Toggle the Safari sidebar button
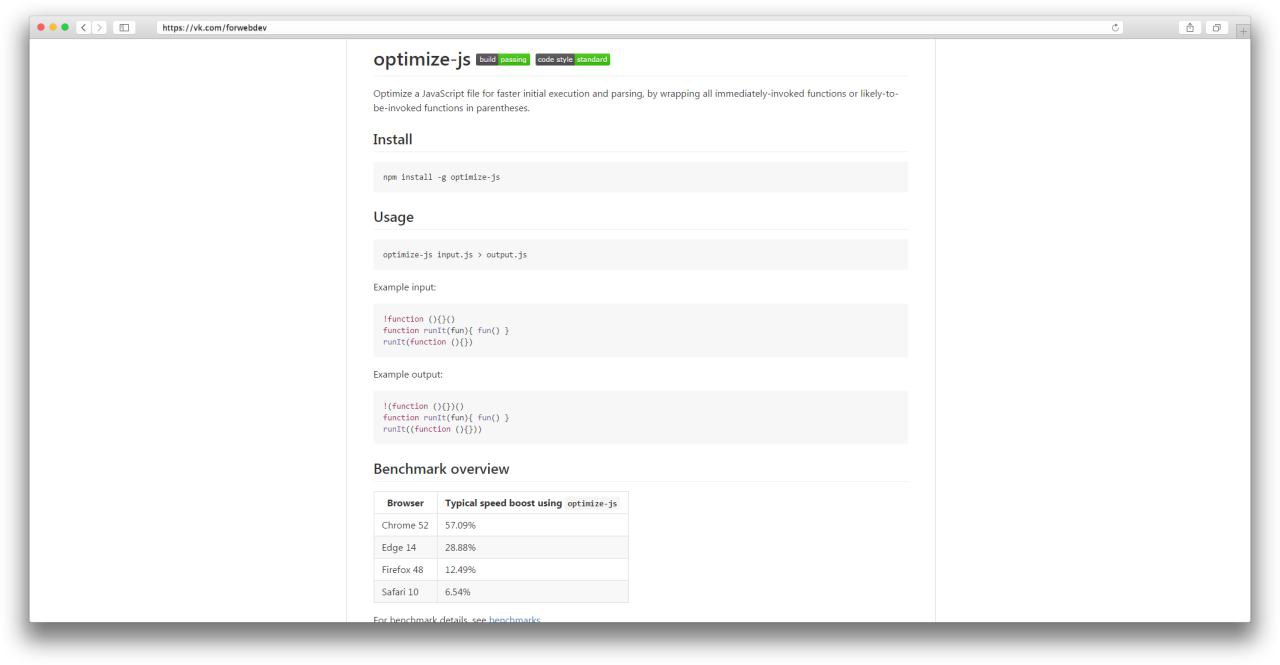 click(124, 27)
